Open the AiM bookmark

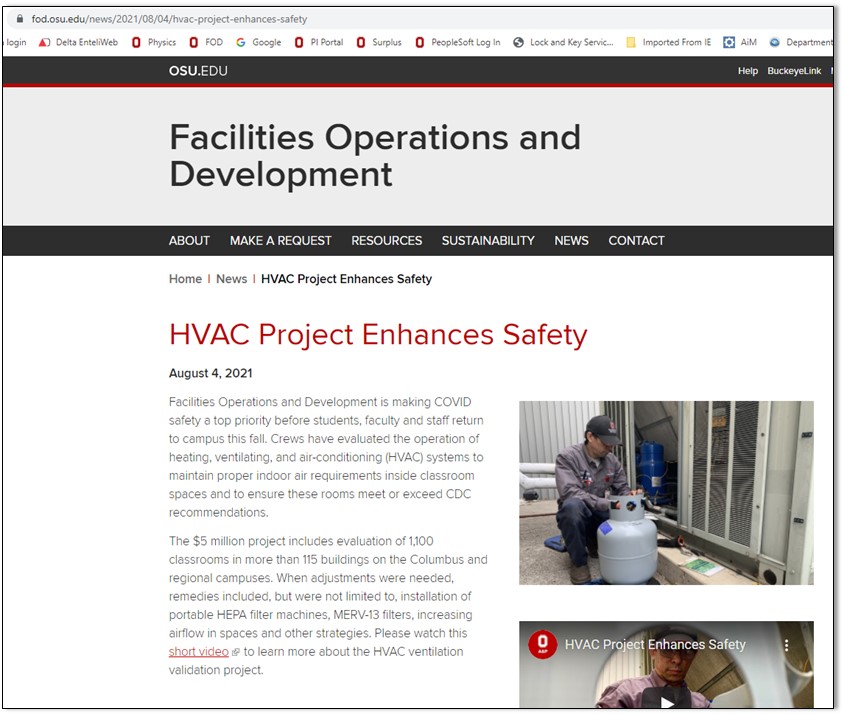click(741, 42)
